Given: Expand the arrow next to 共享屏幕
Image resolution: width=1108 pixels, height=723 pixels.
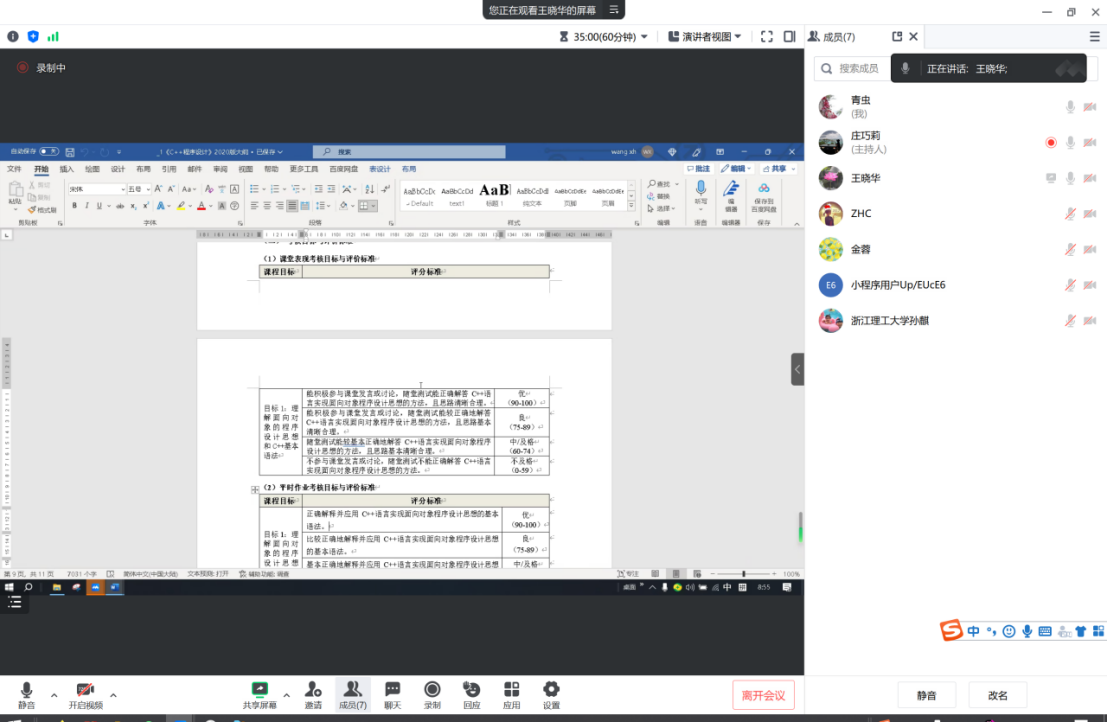Looking at the screenshot, I should coord(286,695).
